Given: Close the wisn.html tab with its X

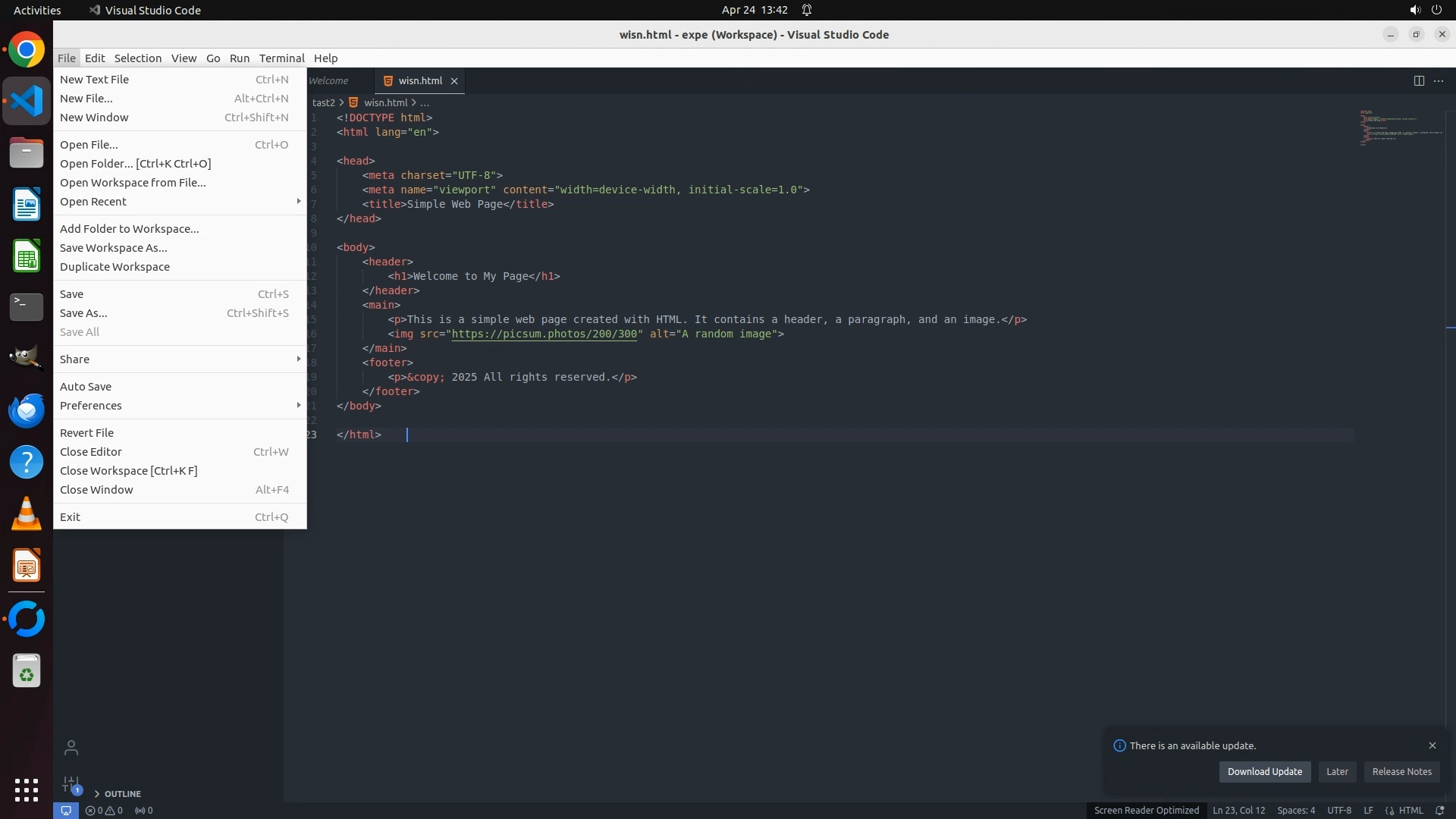Looking at the screenshot, I should coord(454,81).
